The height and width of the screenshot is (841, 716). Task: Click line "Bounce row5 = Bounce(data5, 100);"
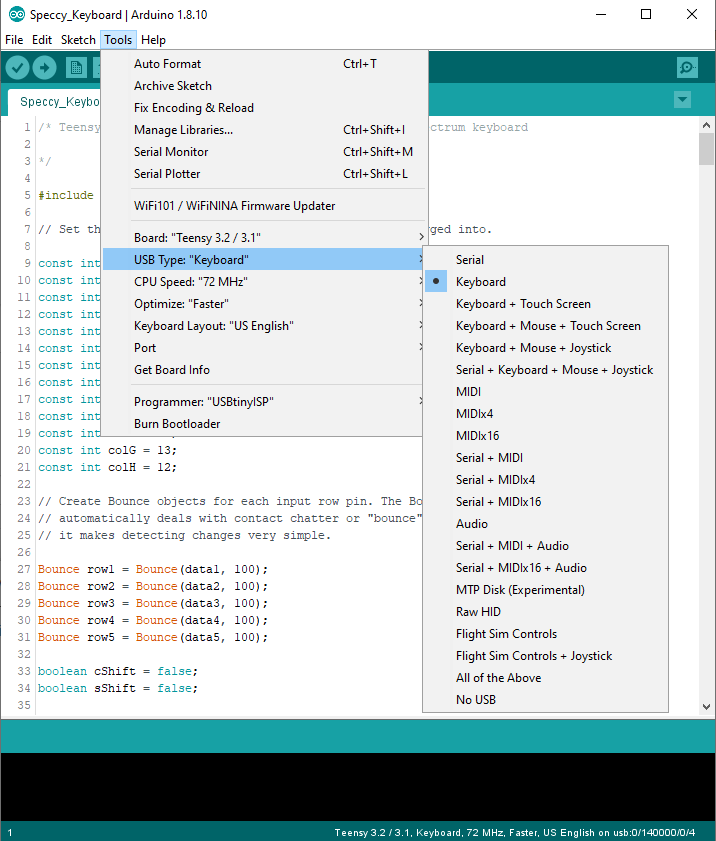point(152,637)
